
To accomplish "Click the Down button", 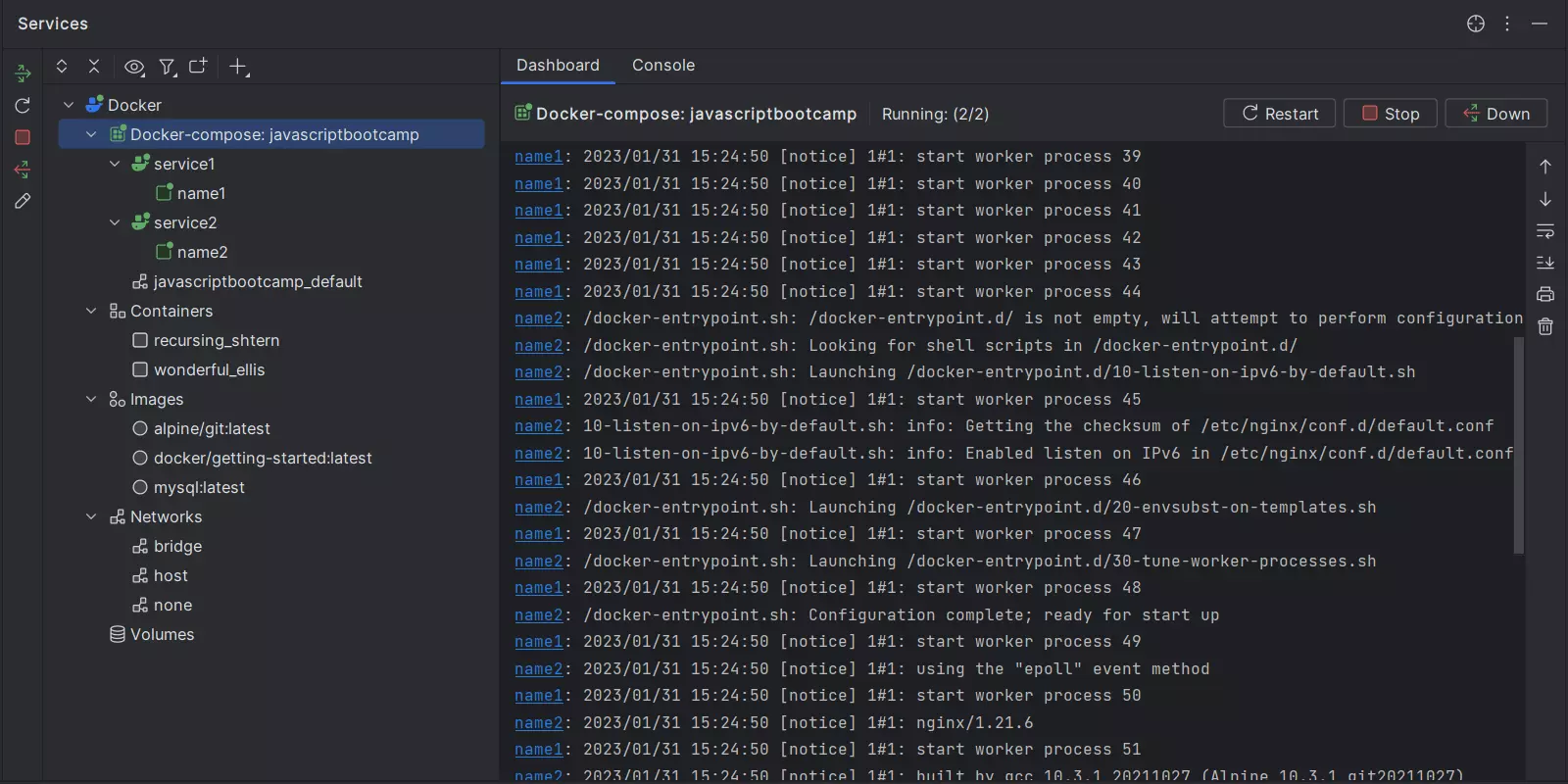I will point(1495,114).
